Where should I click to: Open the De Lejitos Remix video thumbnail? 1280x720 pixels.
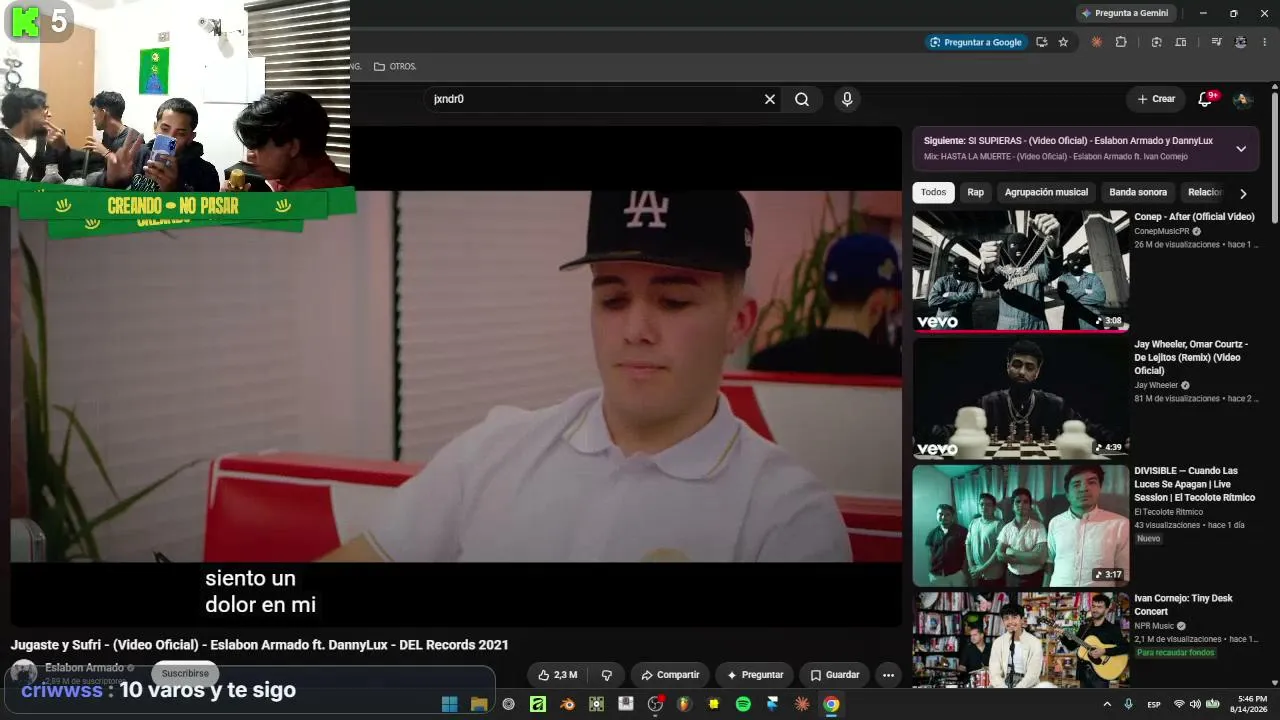pos(1020,398)
